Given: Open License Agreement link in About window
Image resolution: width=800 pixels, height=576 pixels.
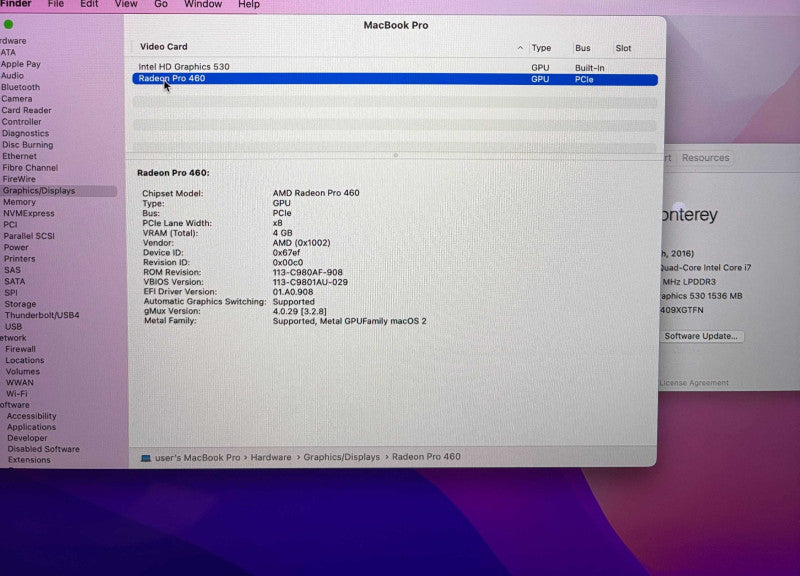Looking at the screenshot, I should (x=694, y=383).
